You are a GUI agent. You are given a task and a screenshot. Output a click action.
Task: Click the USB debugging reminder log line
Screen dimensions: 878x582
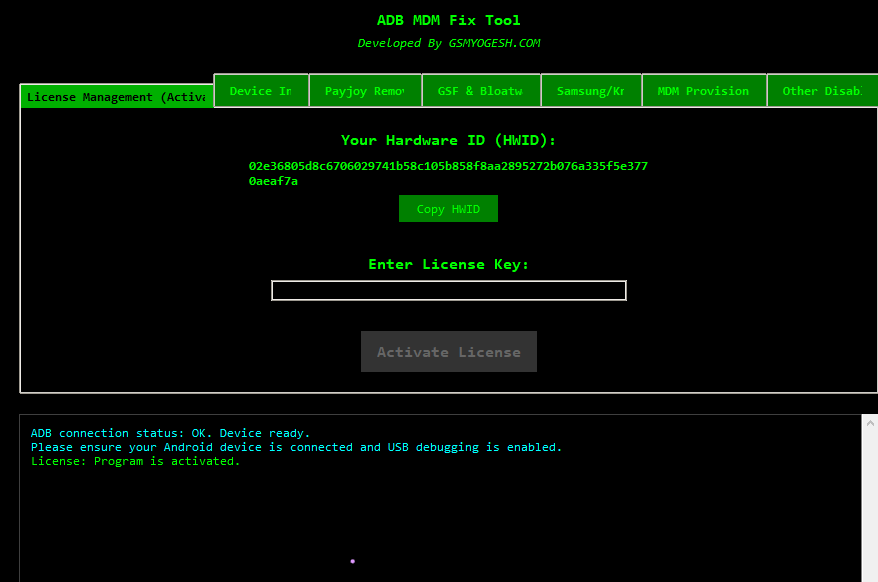[296, 447]
